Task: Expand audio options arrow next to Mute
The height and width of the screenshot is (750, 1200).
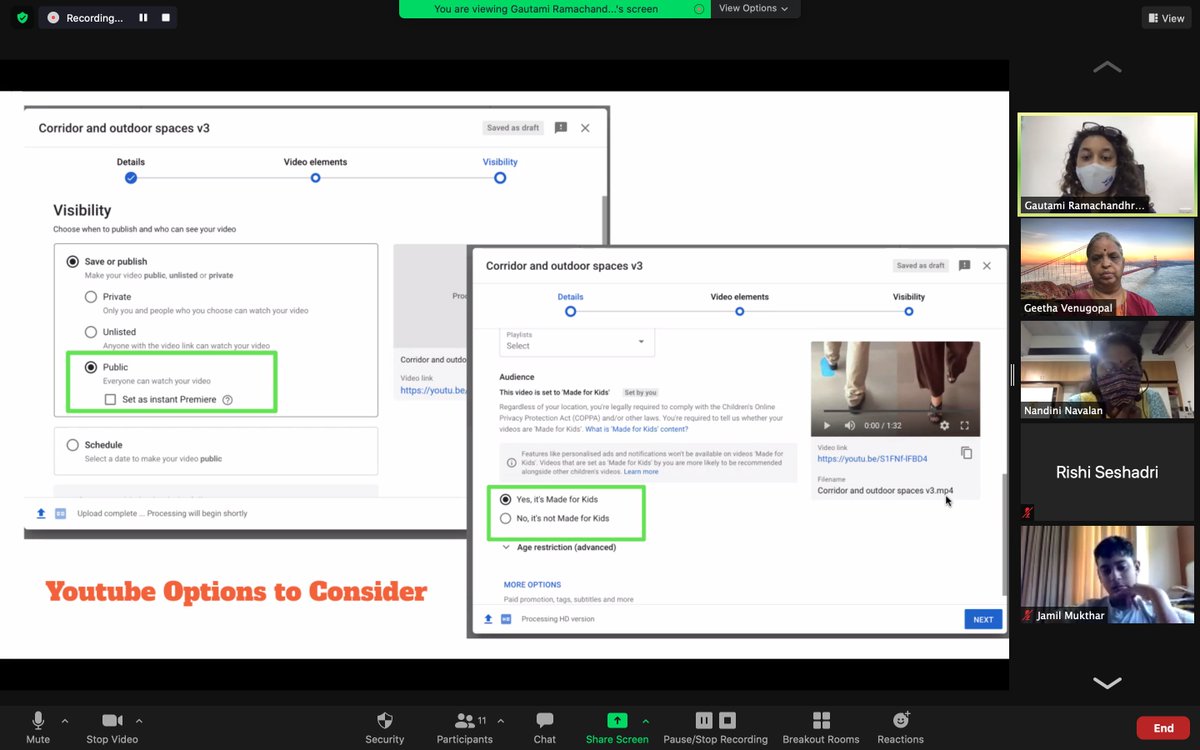Action: (65, 721)
